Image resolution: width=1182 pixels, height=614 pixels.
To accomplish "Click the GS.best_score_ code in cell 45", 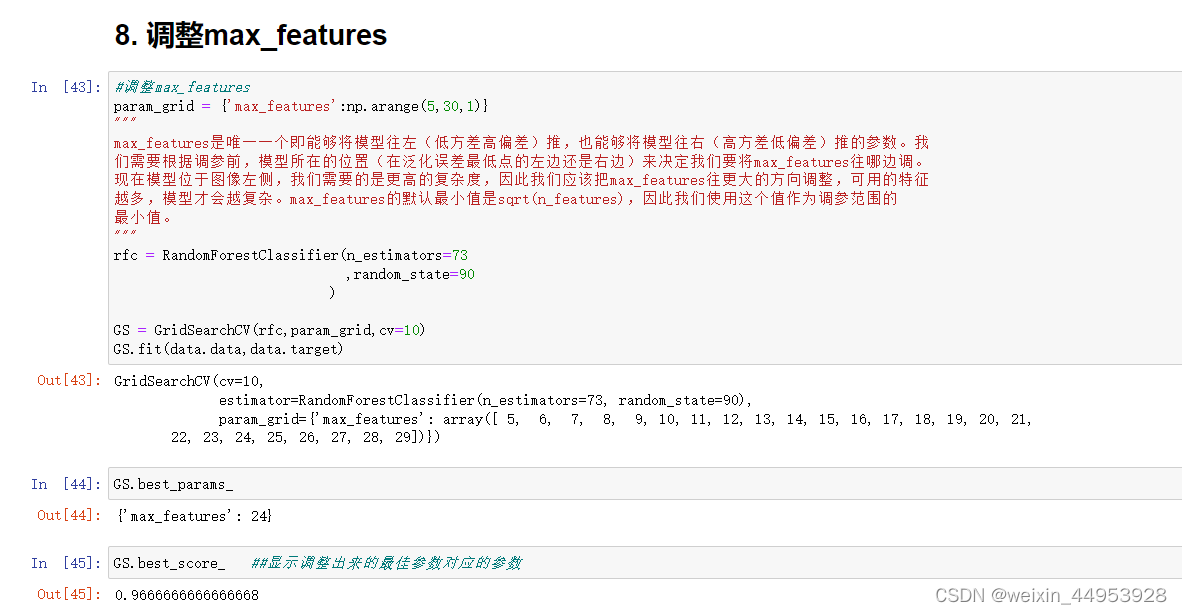I will click(x=170, y=563).
